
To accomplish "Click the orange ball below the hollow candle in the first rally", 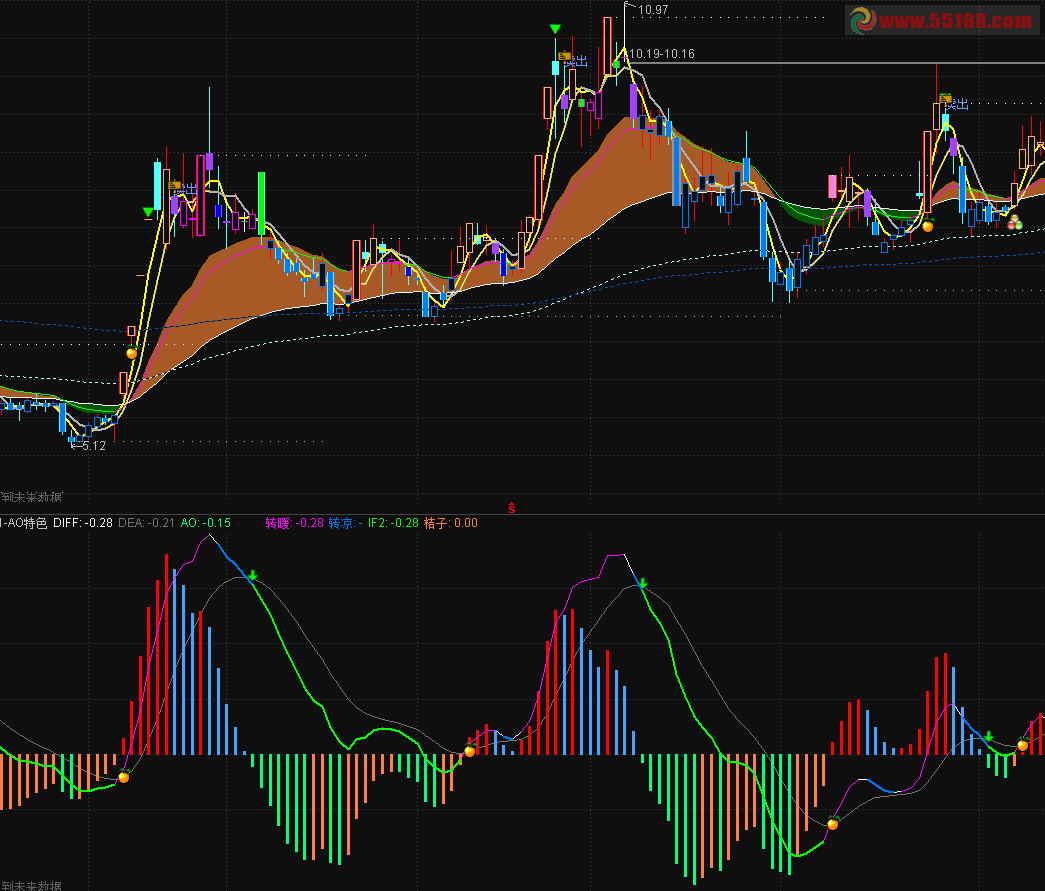I will point(131,353).
